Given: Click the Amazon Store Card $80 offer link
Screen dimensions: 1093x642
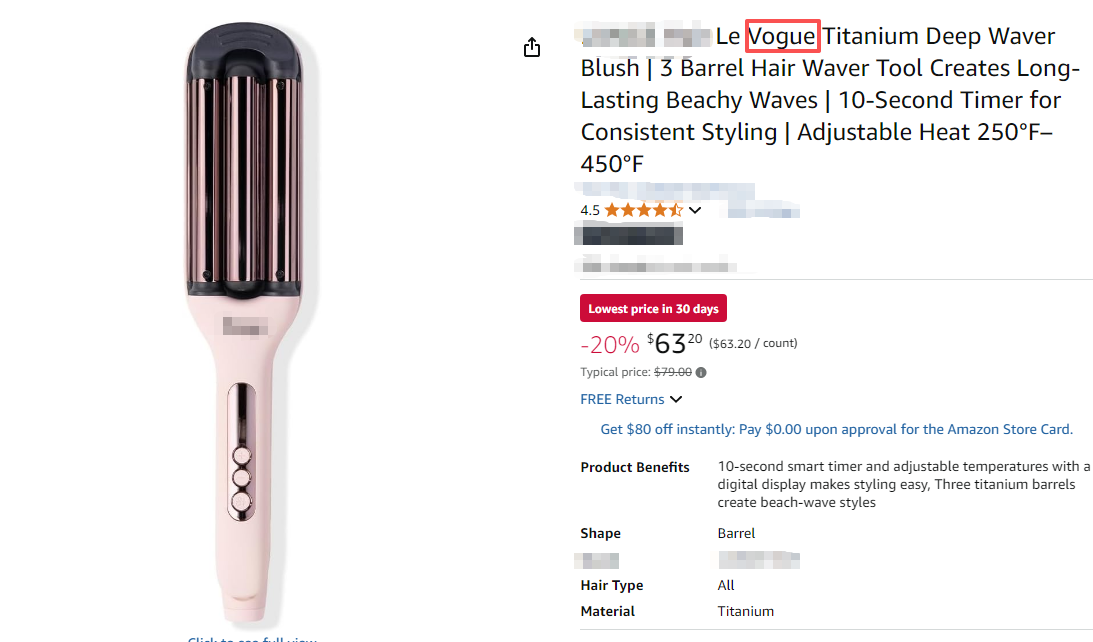Looking at the screenshot, I should click(836, 429).
